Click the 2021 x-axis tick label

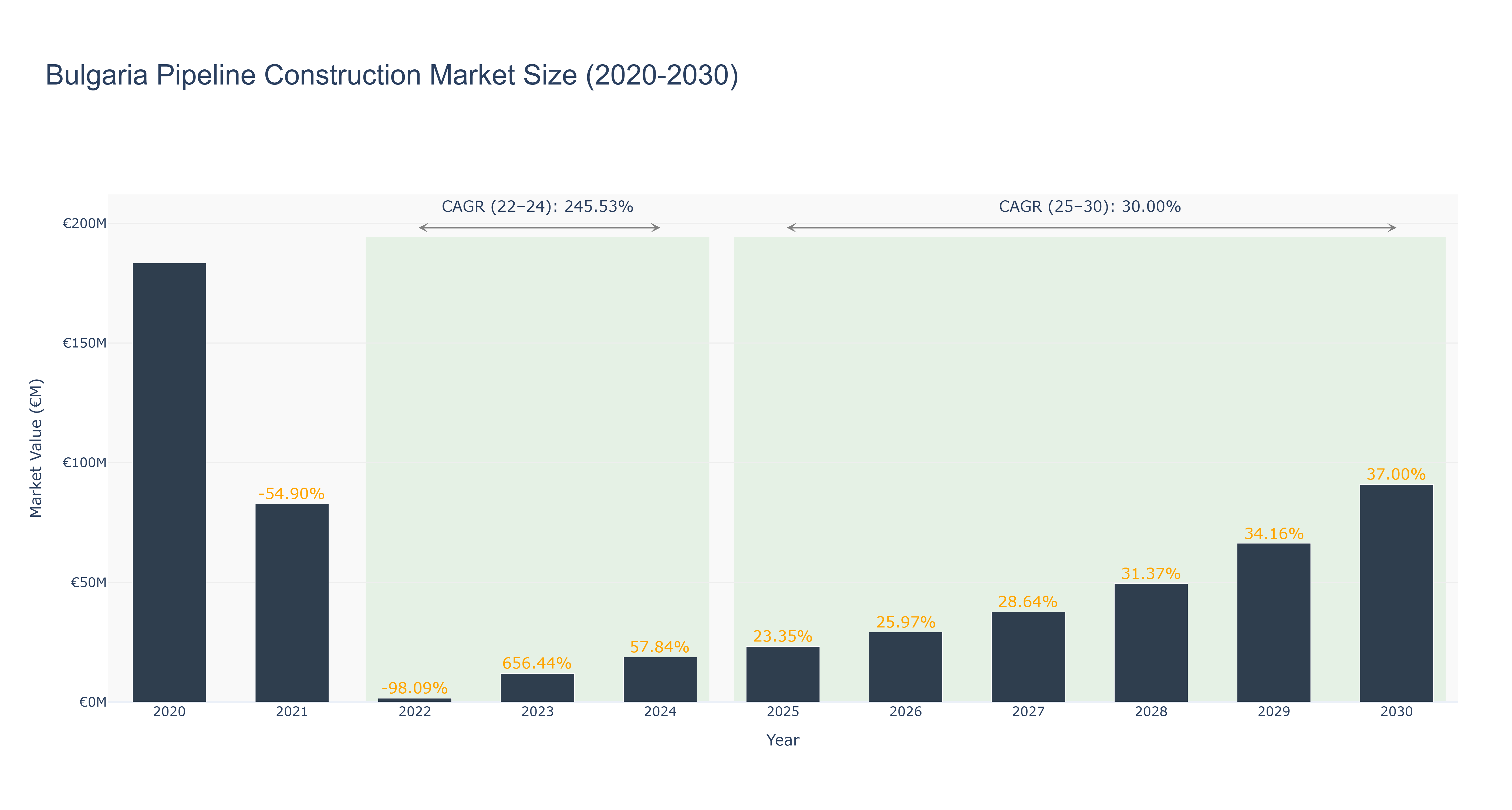point(292,712)
